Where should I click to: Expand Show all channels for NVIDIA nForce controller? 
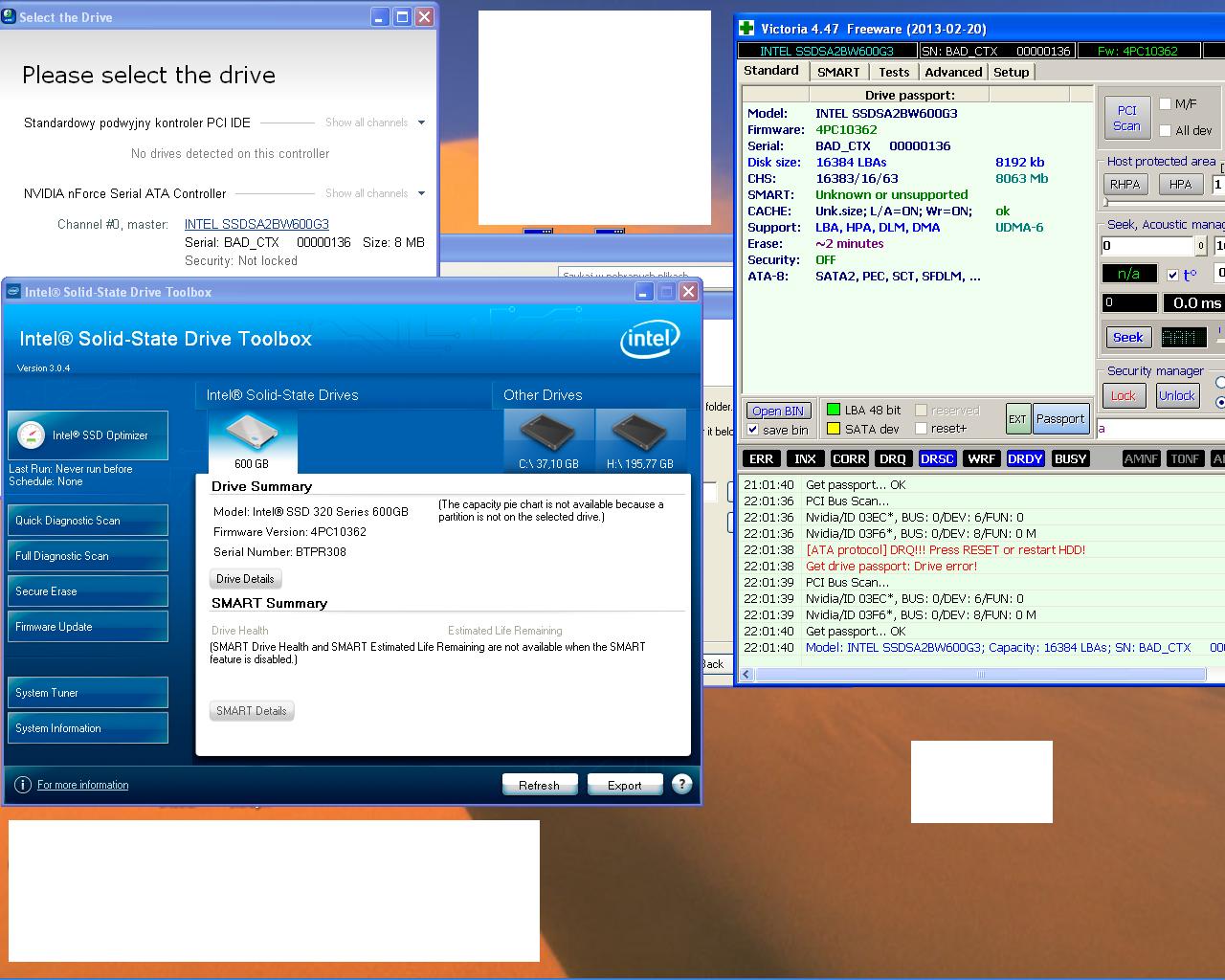(x=375, y=193)
